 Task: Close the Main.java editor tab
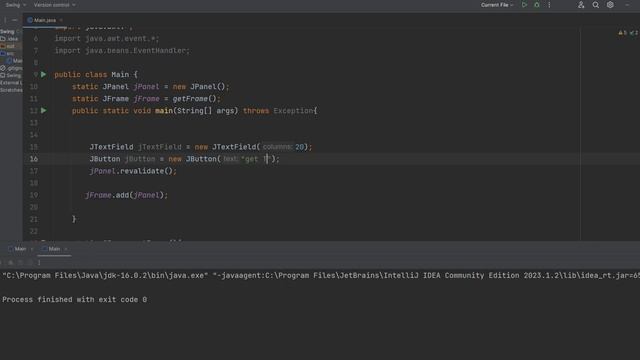[61, 20]
